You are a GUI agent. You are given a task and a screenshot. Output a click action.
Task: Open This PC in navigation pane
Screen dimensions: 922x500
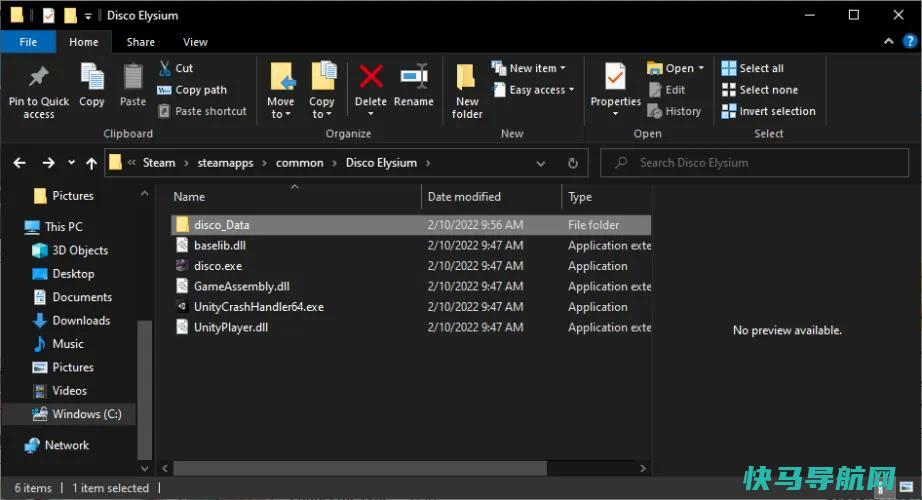coord(54,226)
